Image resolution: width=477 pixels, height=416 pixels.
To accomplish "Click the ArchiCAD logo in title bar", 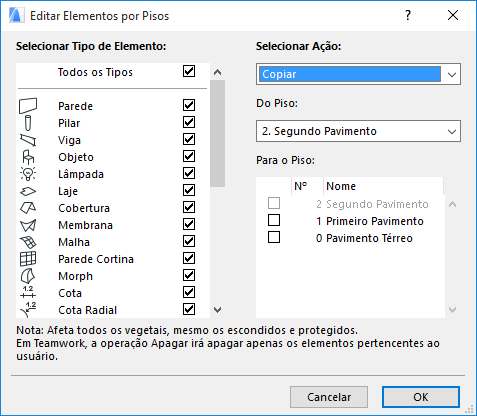I will click(x=17, y=16).
